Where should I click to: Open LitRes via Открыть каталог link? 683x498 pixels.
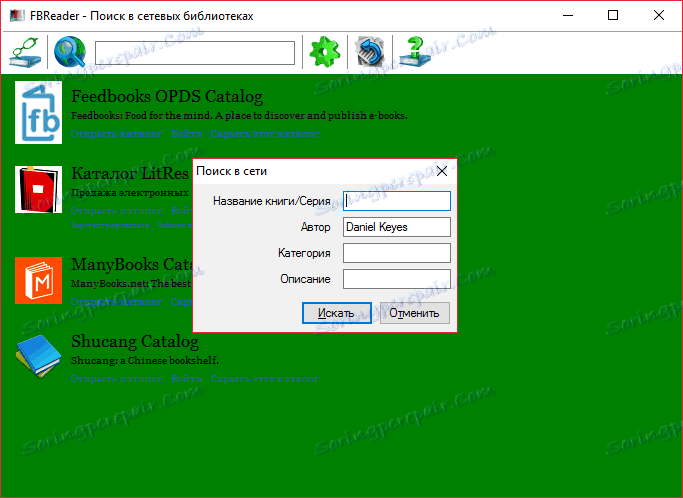click(x=117, y=211)
